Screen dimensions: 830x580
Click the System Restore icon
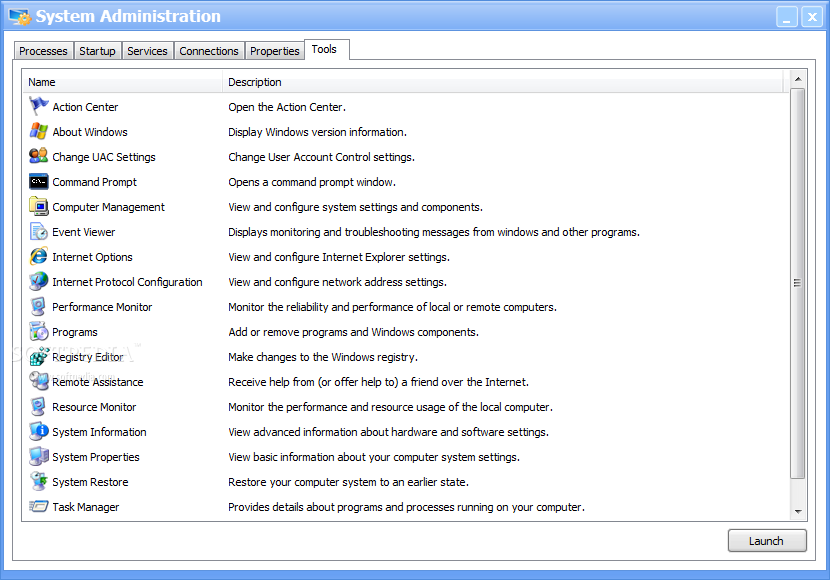39,482
